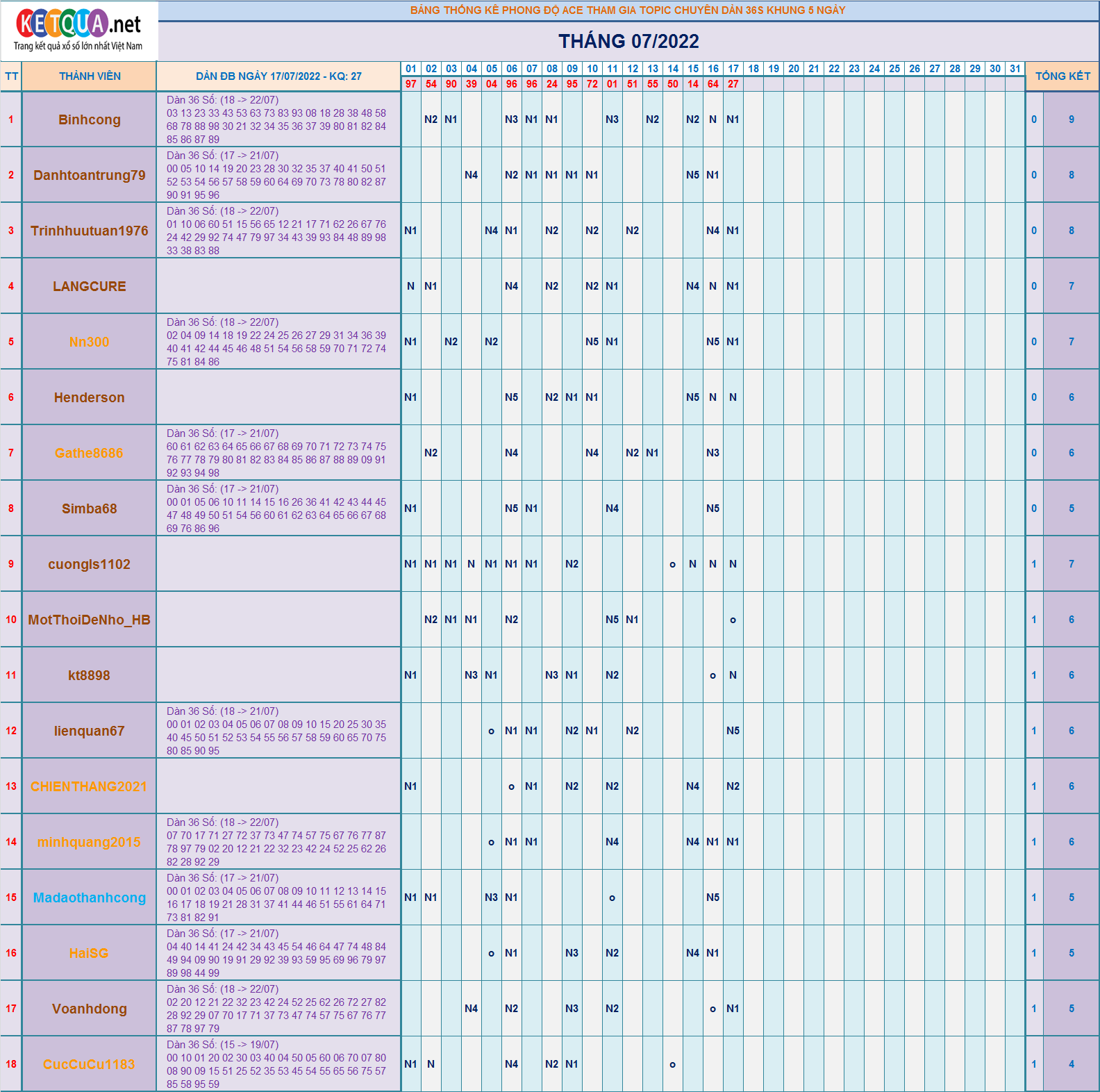The width and height of the screenshot is (1100, 1092).
Task: Click row number 10 in TT column
Action: pyautogui.click(x=11, y=620)
